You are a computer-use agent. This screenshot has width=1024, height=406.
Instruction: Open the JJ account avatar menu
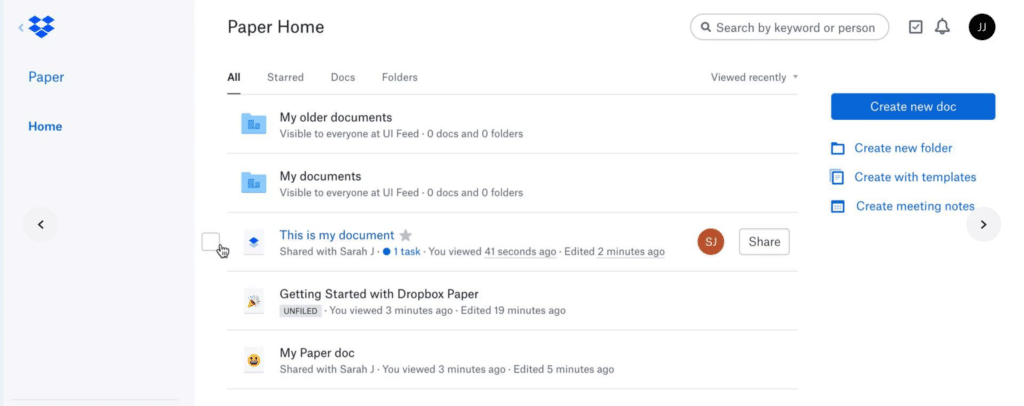(x=982, y=27)
